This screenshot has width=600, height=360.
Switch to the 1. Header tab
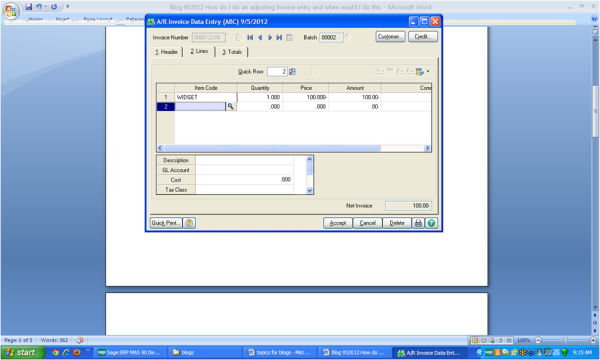(x=166, y=52)
